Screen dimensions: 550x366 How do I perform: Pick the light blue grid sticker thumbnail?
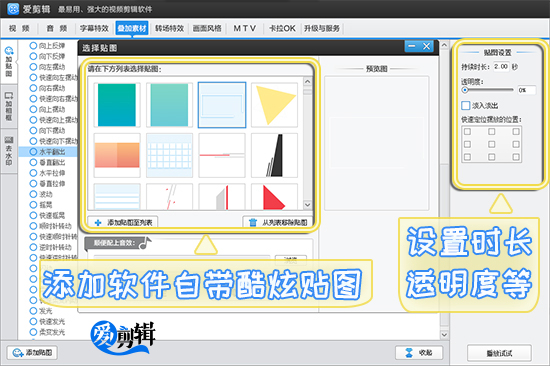pyautogui.click(x=169, y=155)
